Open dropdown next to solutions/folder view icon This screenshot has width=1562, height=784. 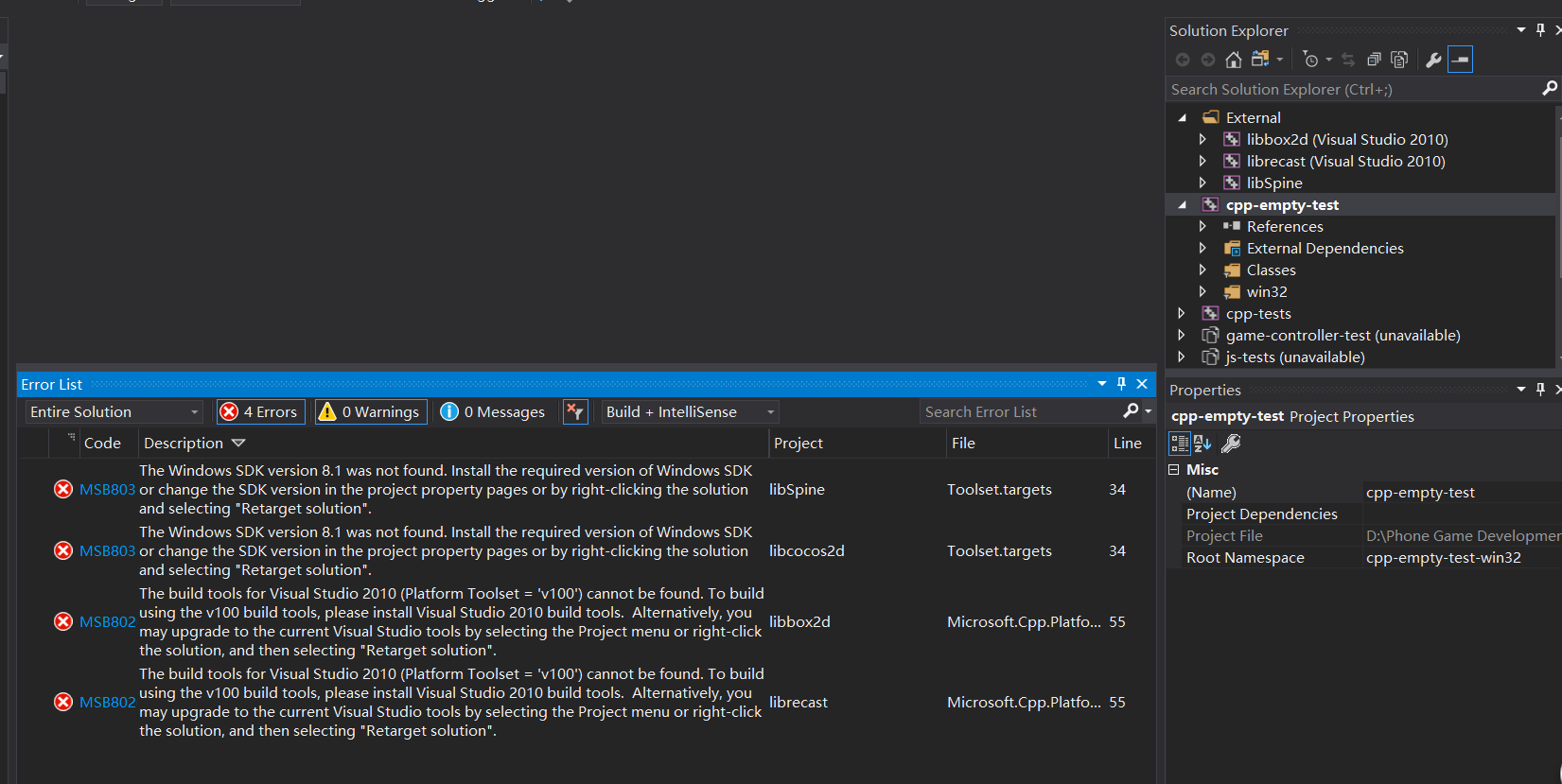1280,60
